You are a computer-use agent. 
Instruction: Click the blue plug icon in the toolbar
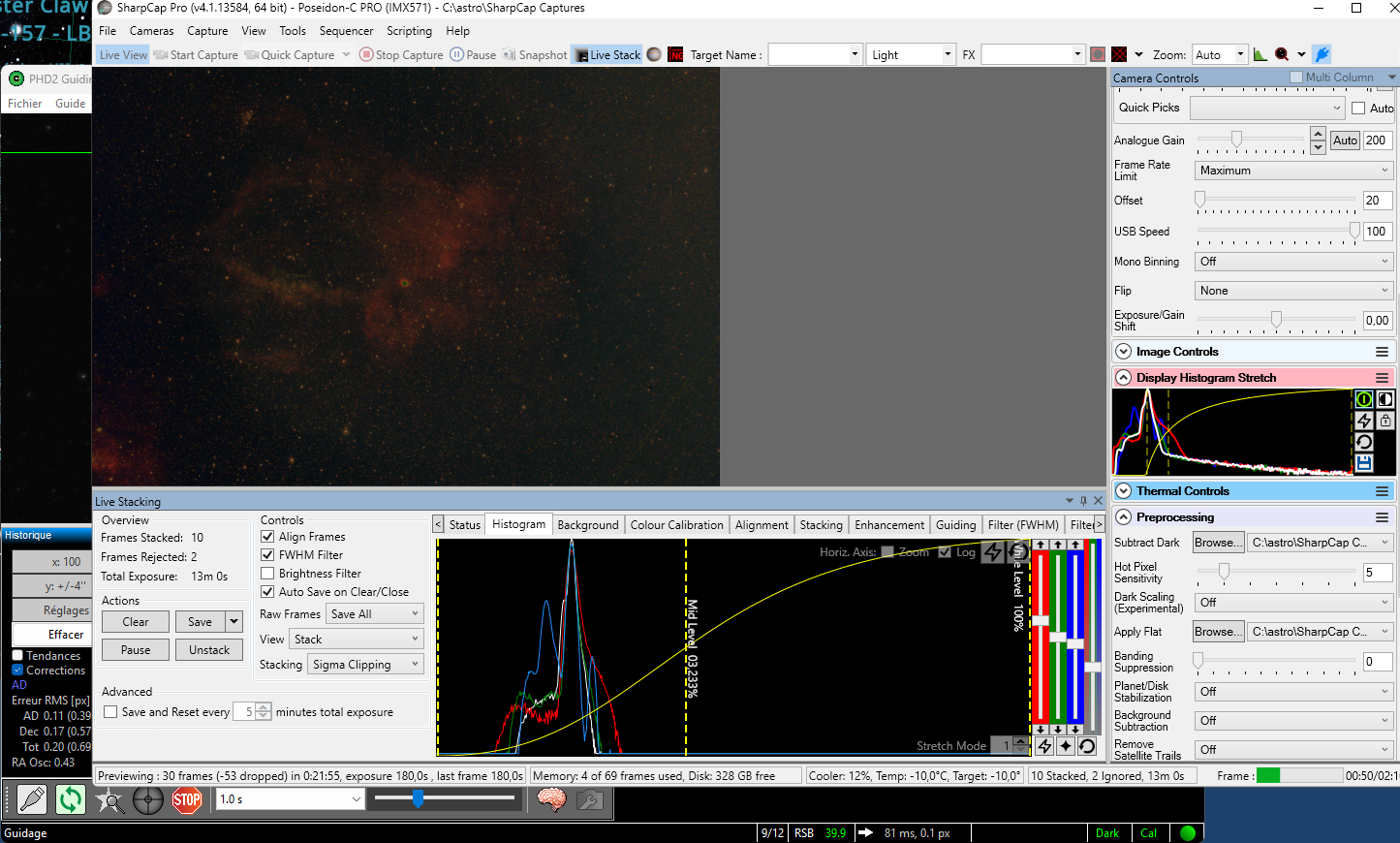tap(1322, 54)
